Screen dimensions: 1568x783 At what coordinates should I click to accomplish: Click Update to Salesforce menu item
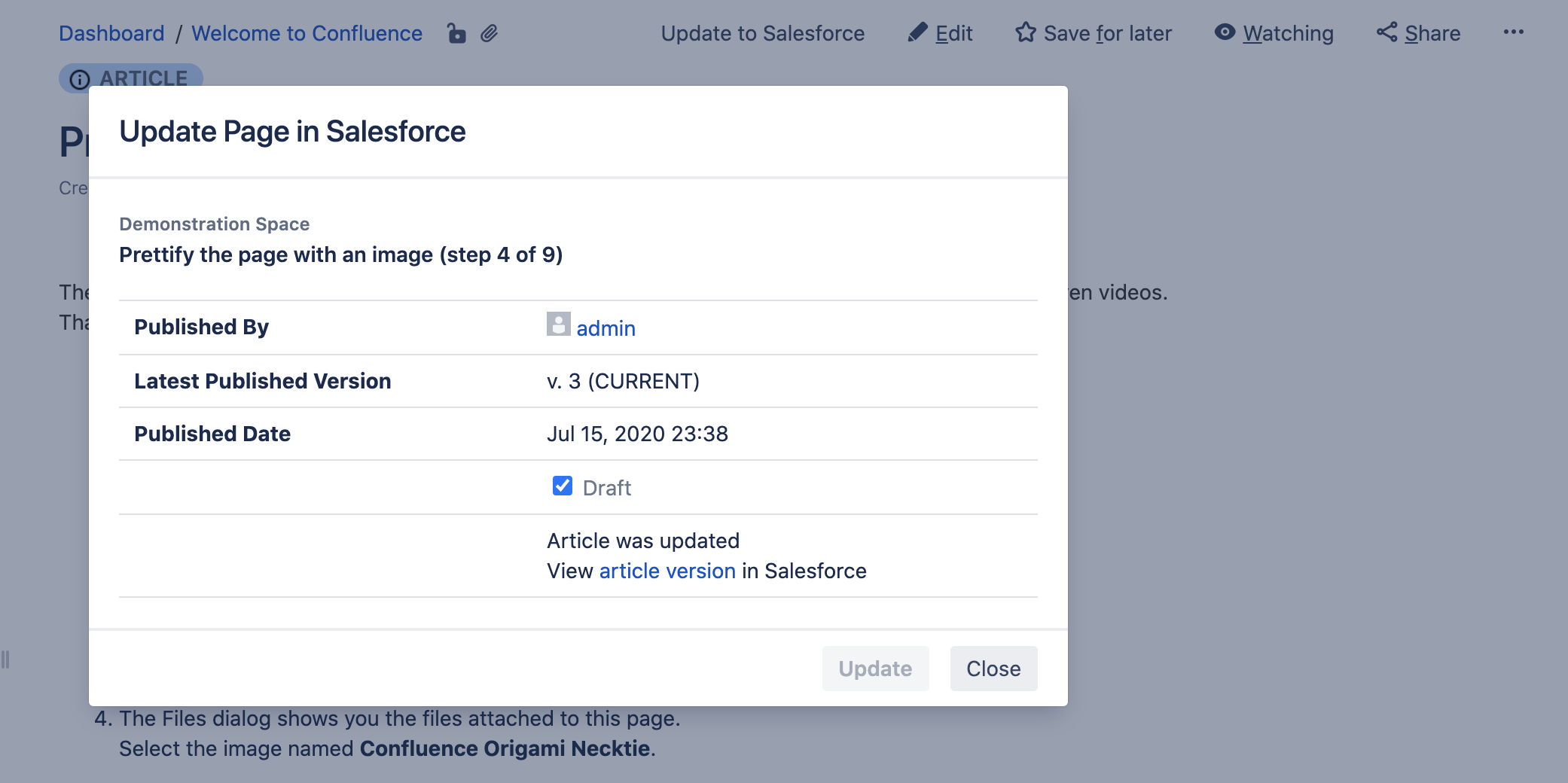tap(762, 34)
